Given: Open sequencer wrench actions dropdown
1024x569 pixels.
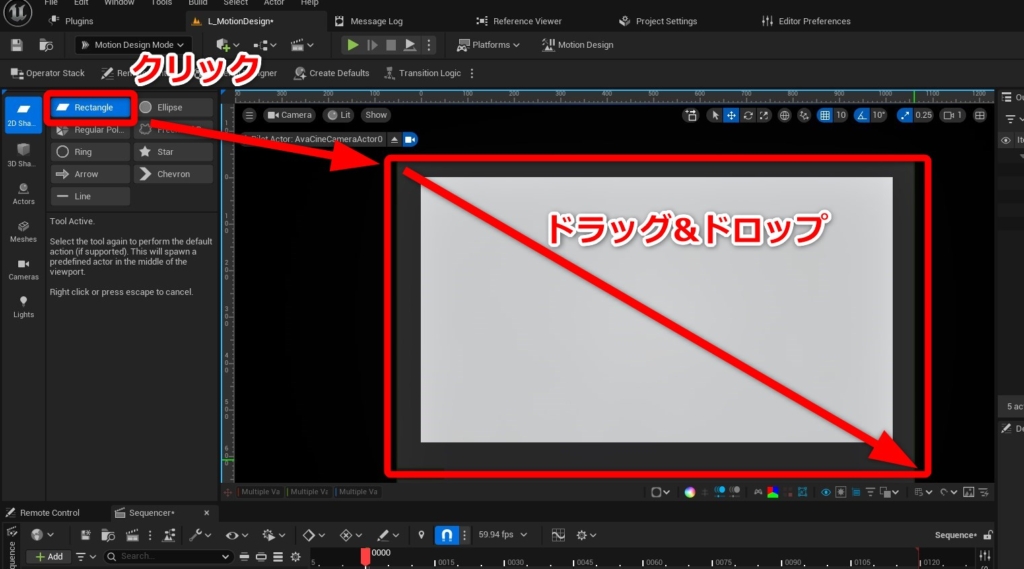Looking at the screenshot, I should tap(200, 535).
